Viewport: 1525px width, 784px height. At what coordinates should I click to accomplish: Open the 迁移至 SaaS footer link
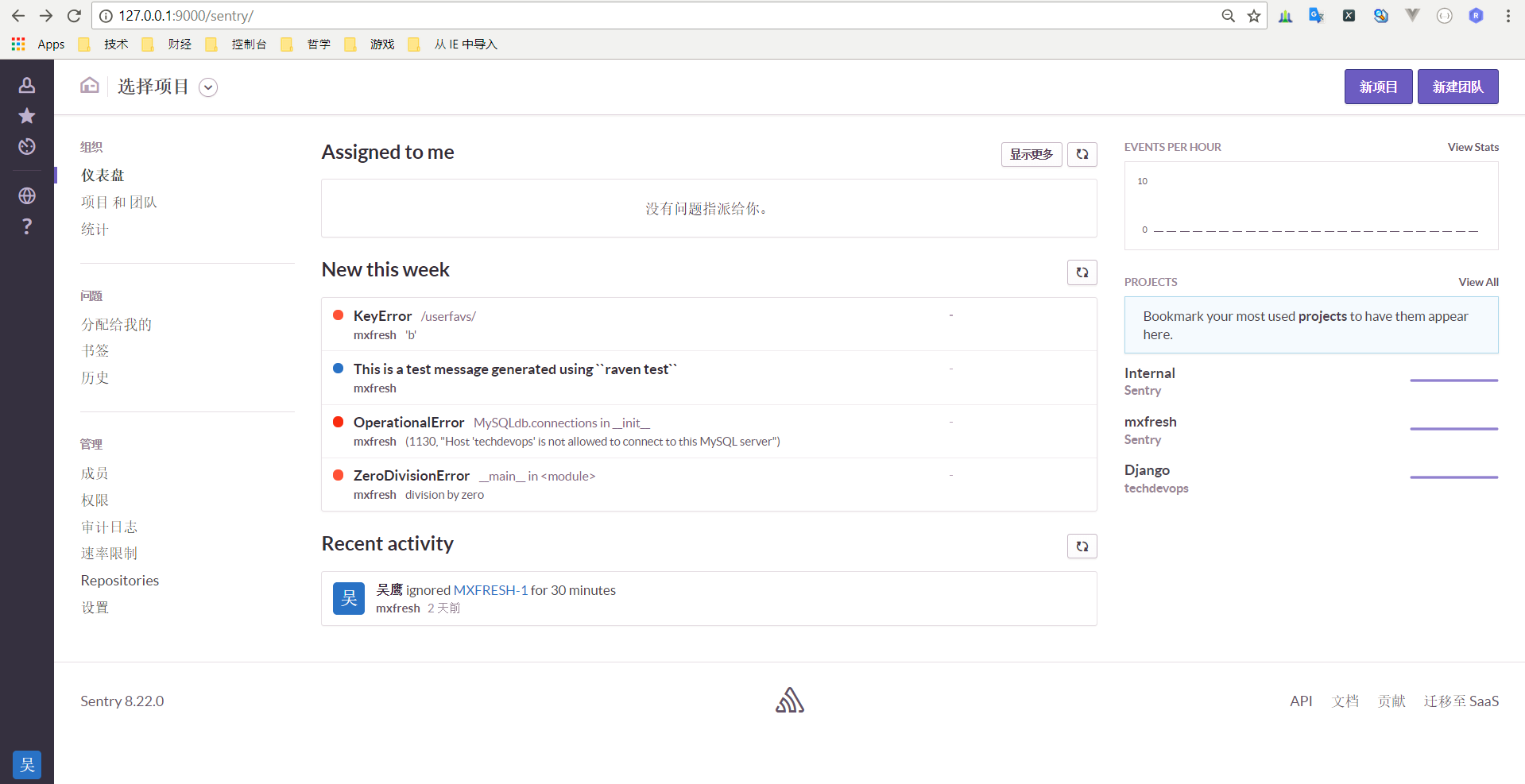click(1461, 701)
